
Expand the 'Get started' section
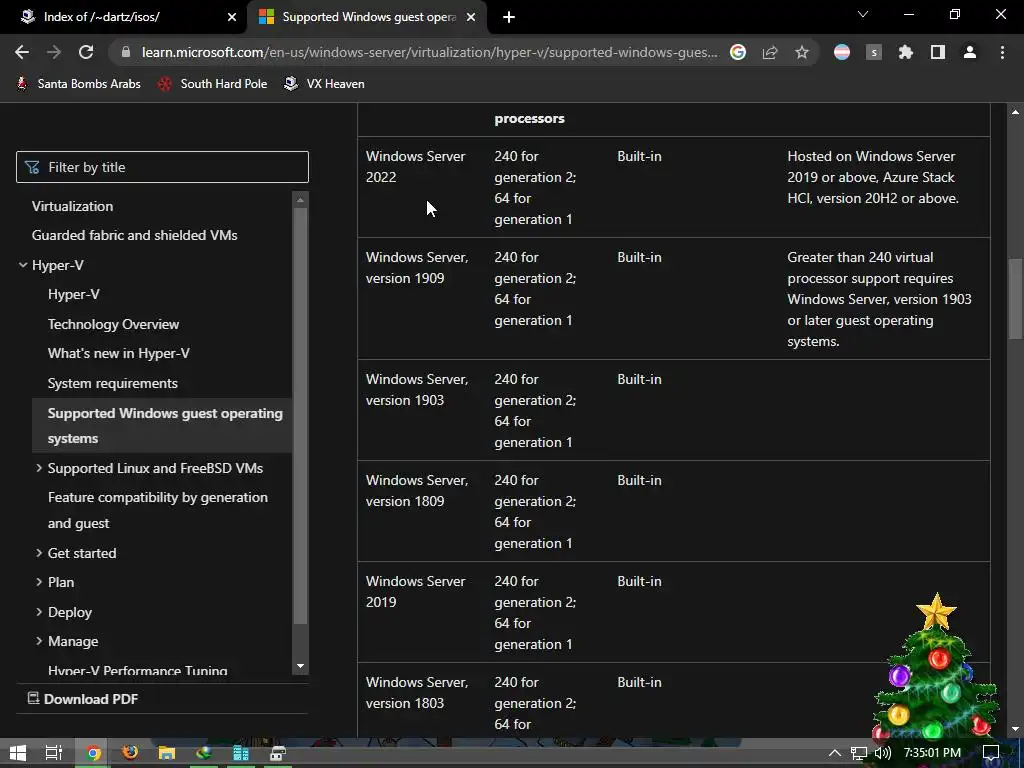pos(39,553)
